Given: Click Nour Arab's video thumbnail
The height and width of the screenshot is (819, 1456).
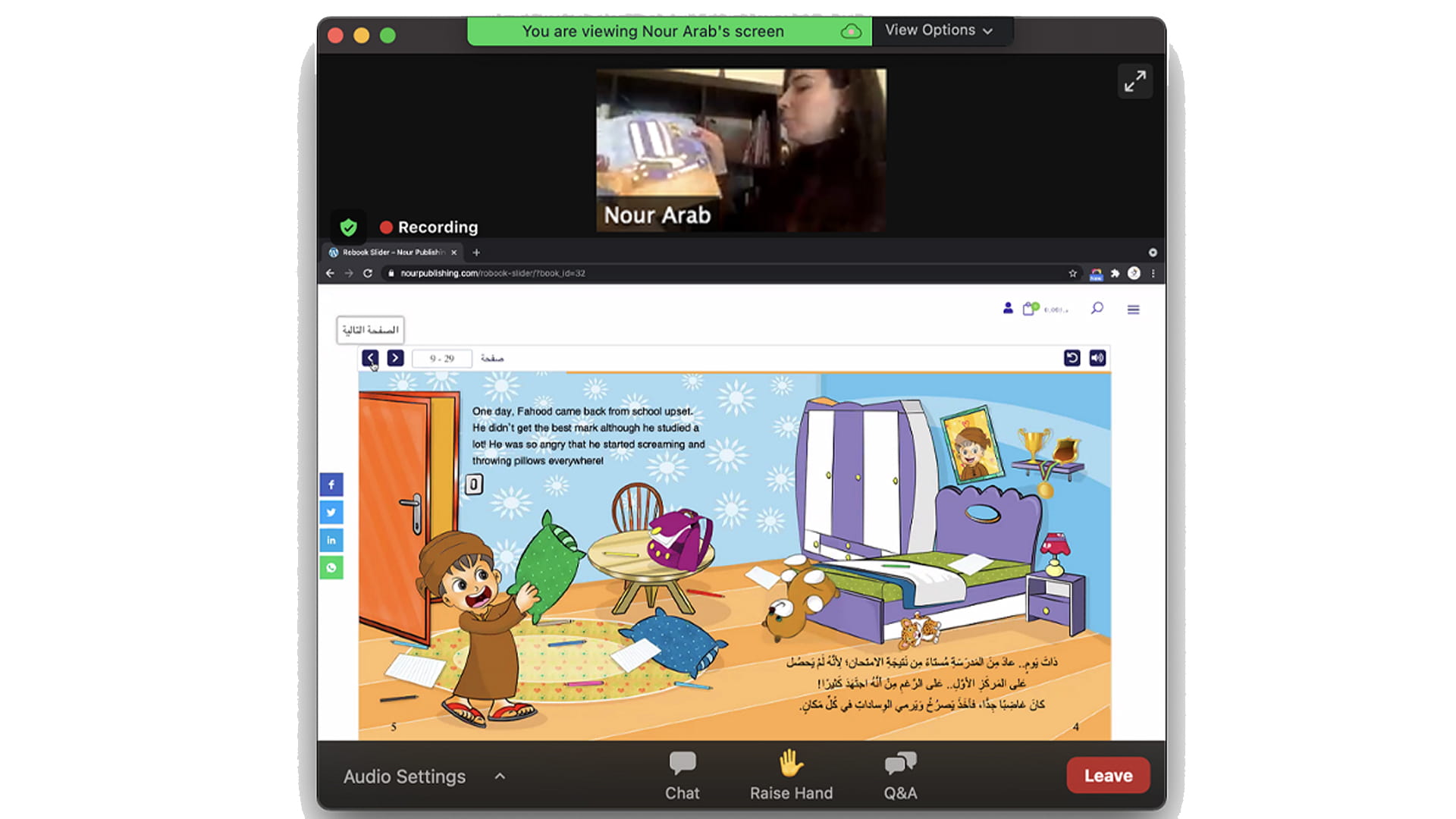Looking at the screenshot, I should pyautogui.click(x=741, y=150).
